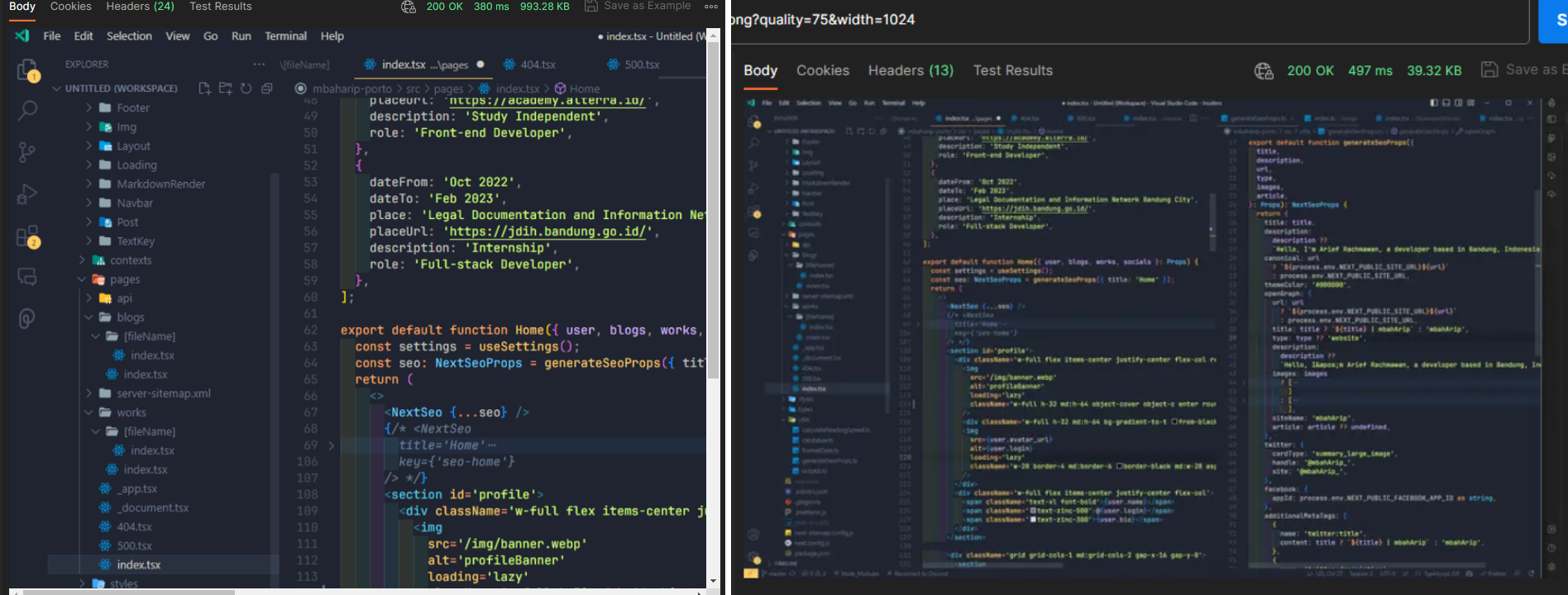The image size is (1568, 595).
Task: Expand the contexts folder
Action: [82, 259]
